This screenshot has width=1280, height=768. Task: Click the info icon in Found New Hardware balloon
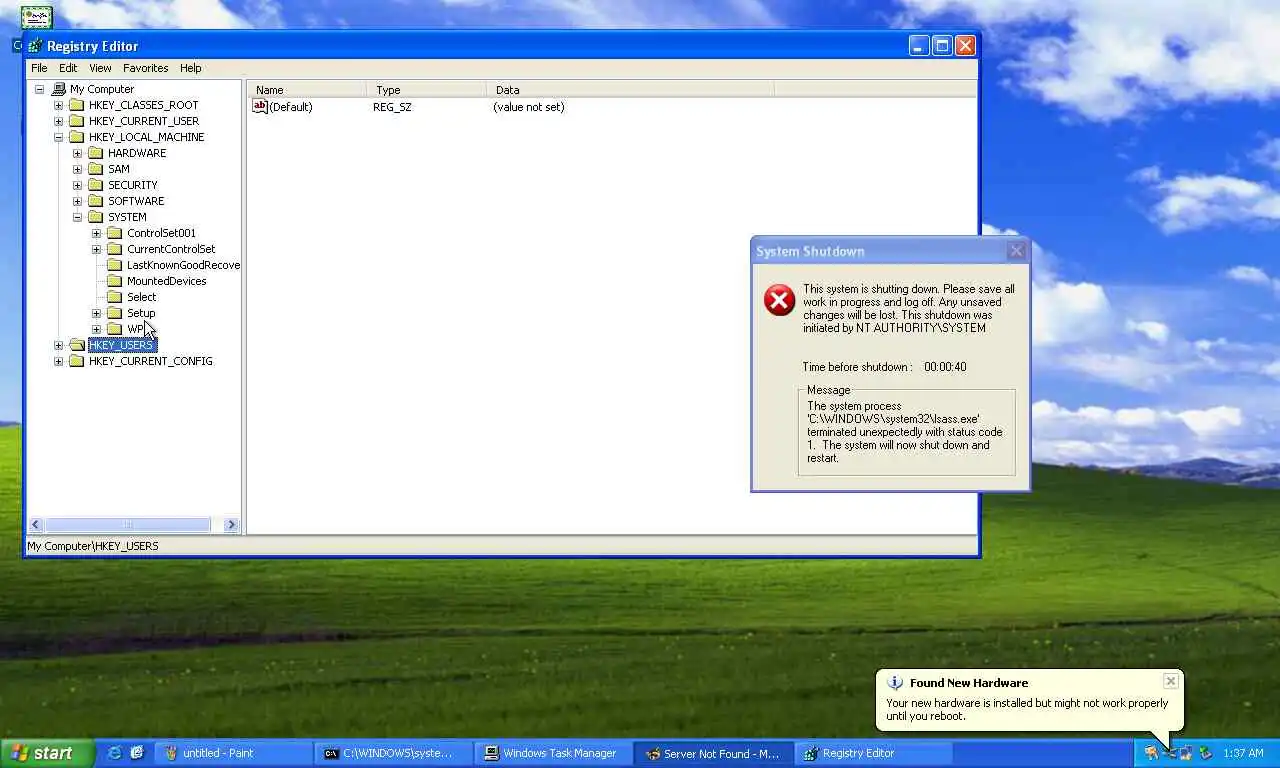[x=896, y=683]
